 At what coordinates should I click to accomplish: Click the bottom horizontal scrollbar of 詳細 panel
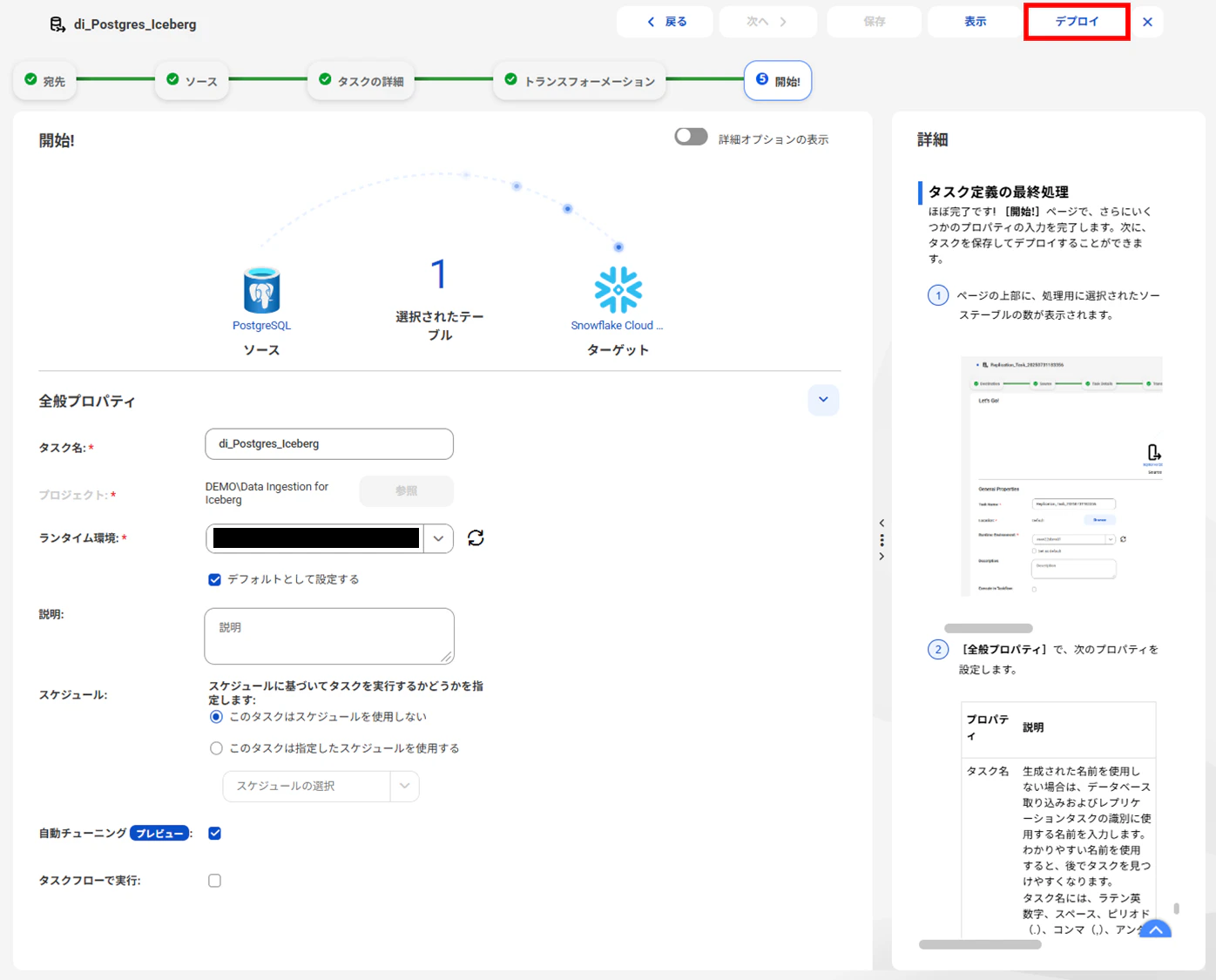980,944
